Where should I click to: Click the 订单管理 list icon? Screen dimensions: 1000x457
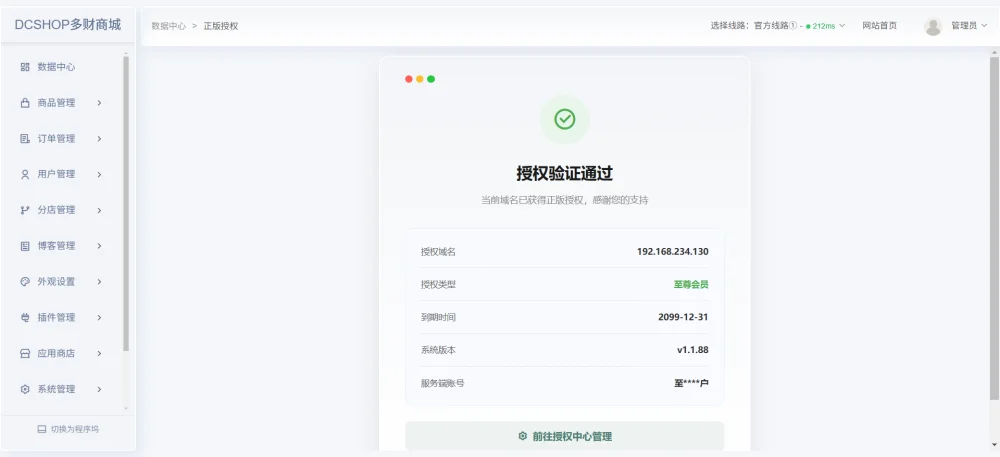(25, 138)
